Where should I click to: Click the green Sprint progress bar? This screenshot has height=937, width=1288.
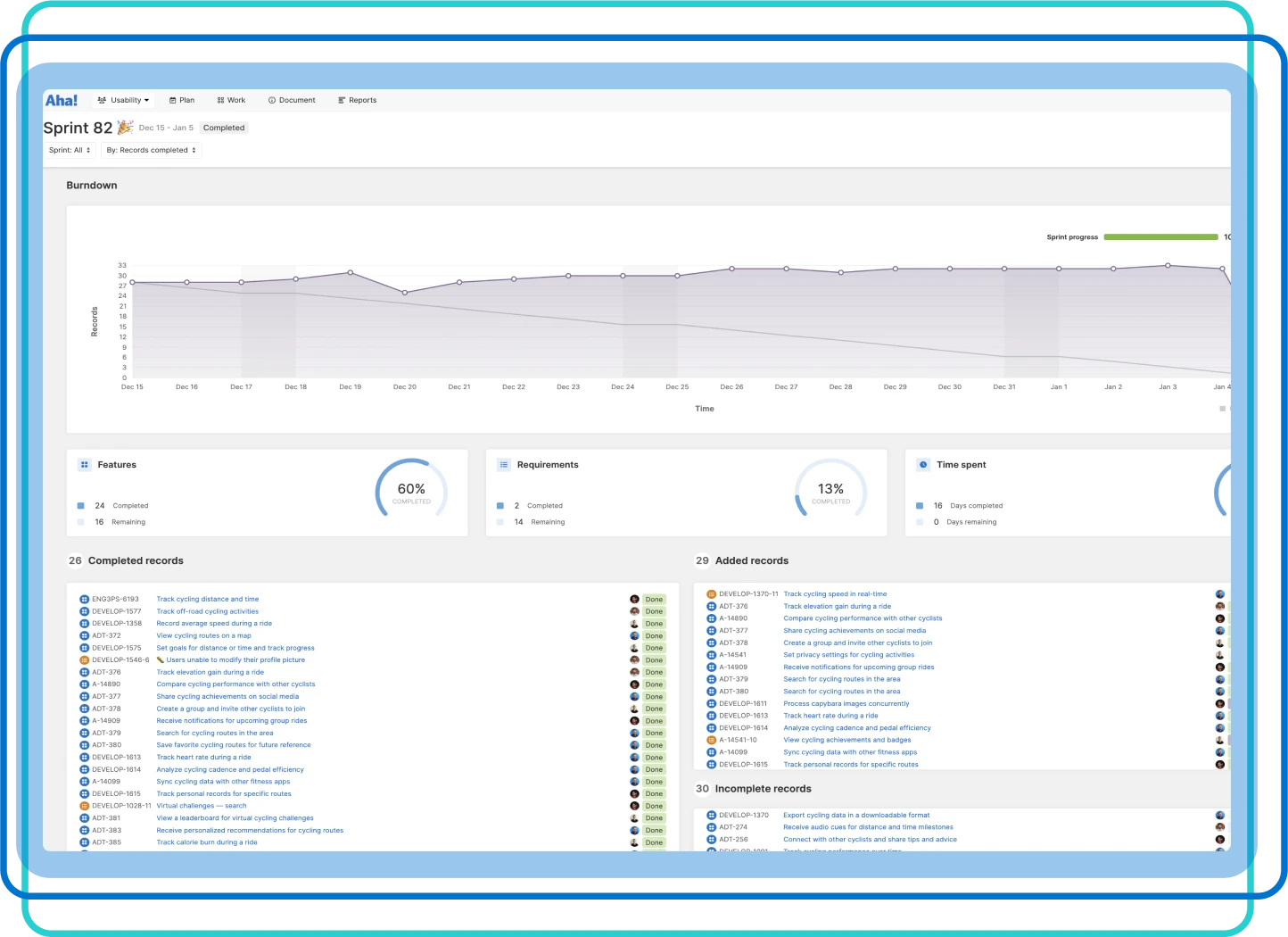[x=1160, y=237]
